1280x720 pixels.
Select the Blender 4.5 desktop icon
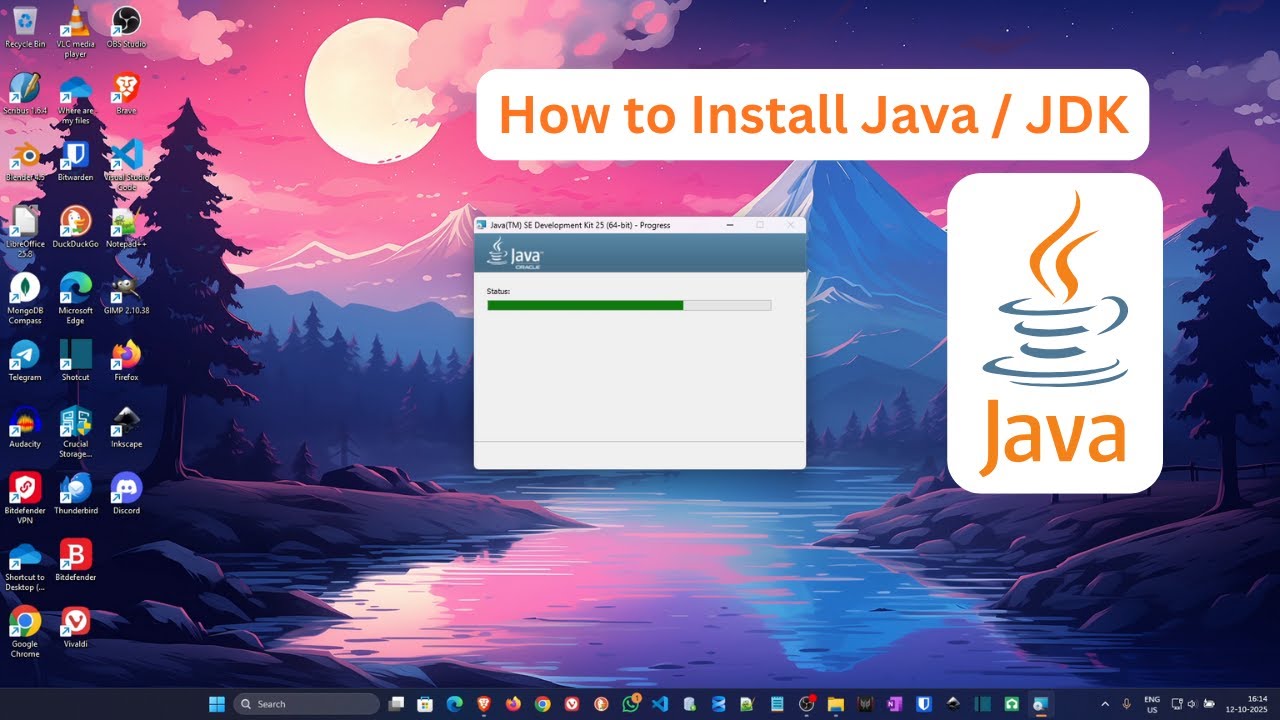click(x=25, y=160)
